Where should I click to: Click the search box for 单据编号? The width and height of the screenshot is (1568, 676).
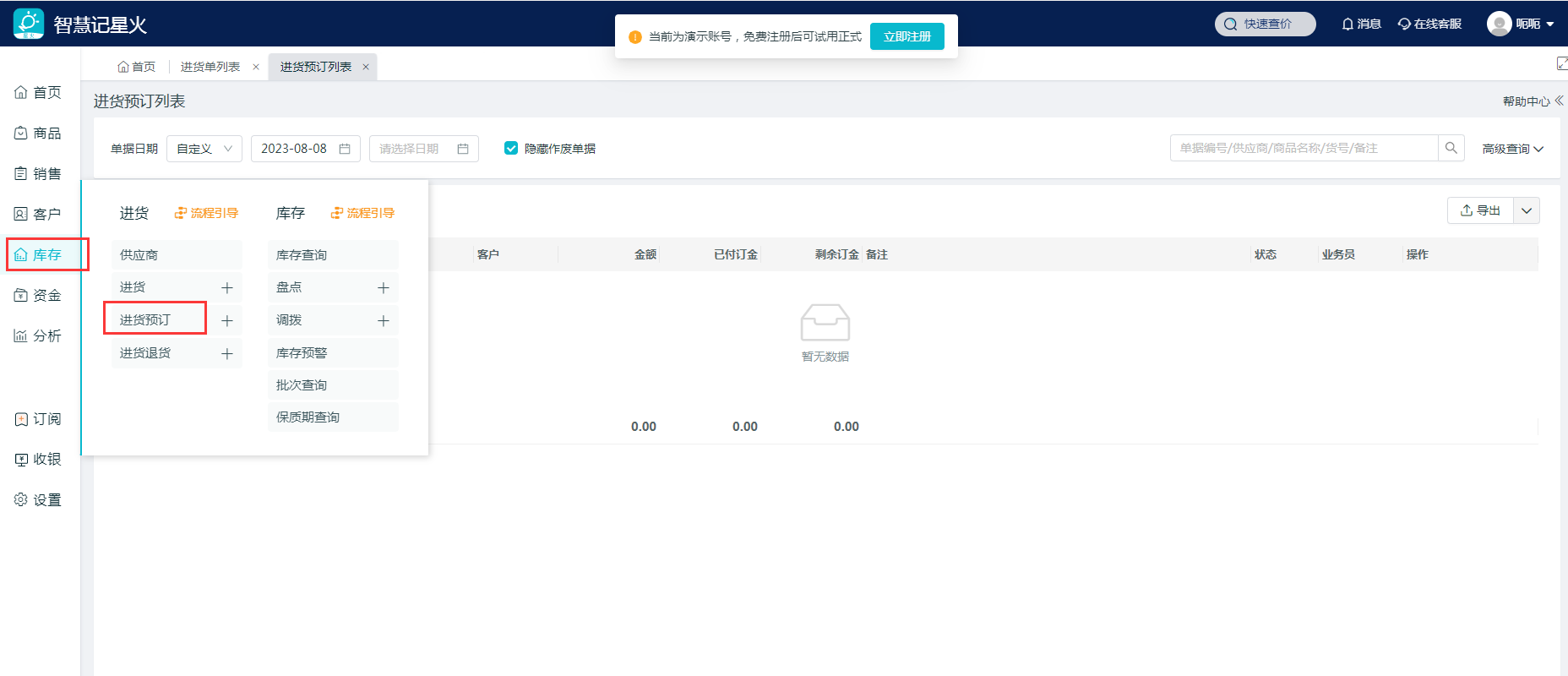[1303, 148]
